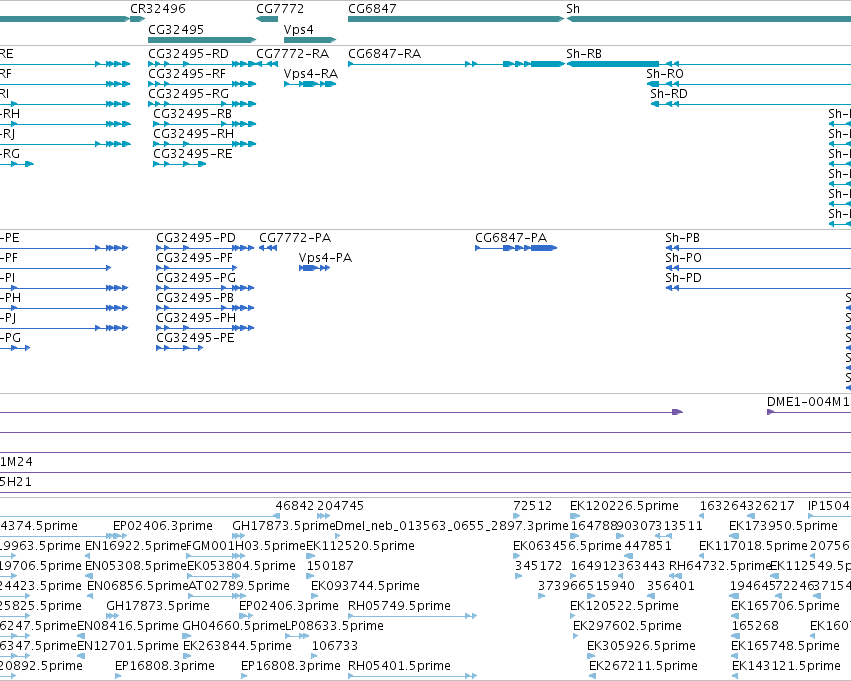Open the EST labeled 72512
The height and width of the screenshot is (681, 851).
tap(532, 506)
